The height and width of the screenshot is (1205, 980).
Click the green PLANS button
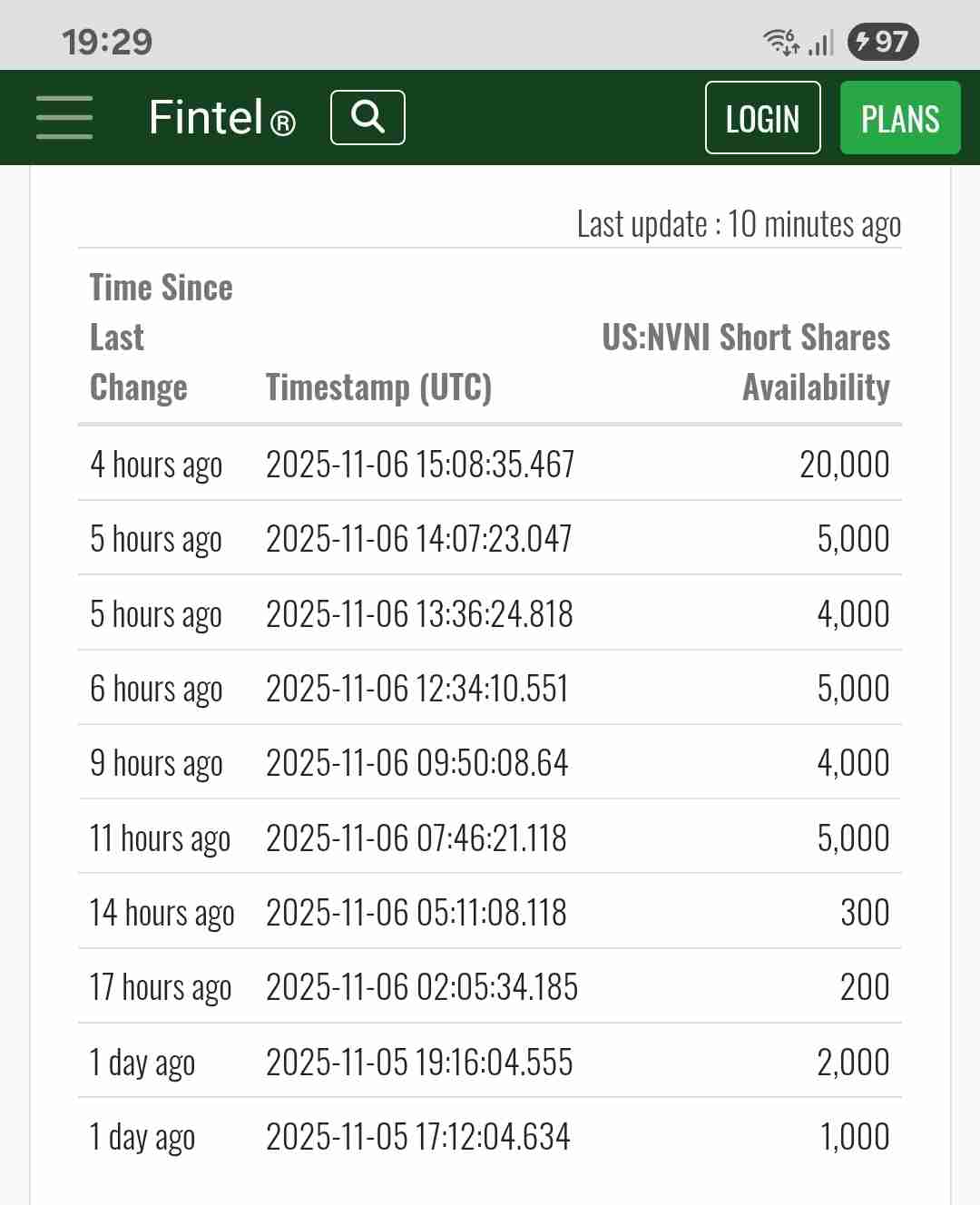(900, 118)
